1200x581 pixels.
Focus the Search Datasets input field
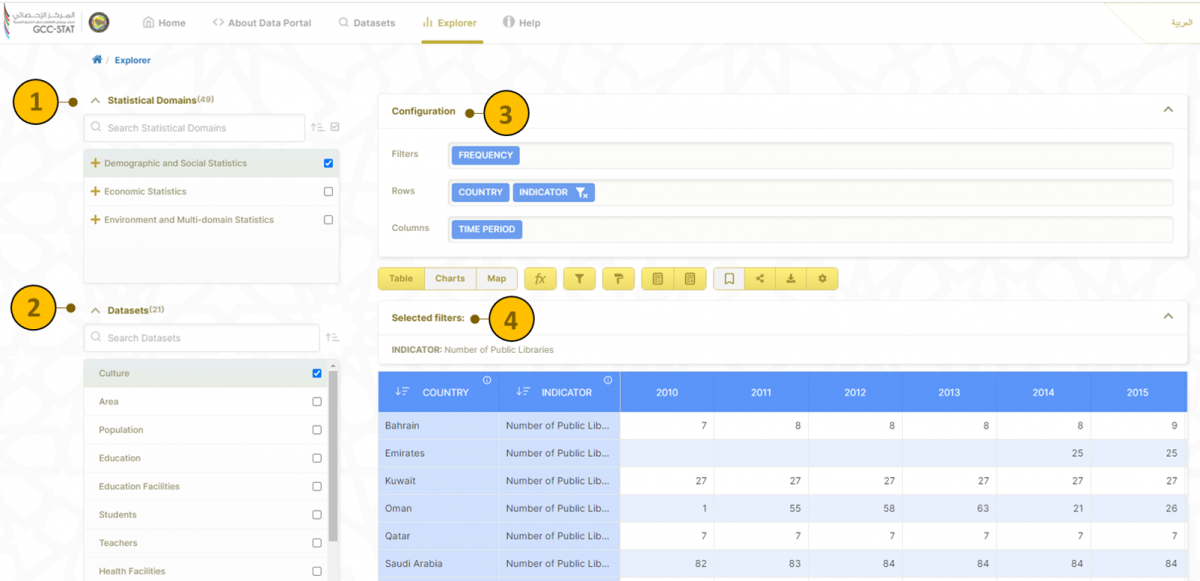click(x=200, y=338)
